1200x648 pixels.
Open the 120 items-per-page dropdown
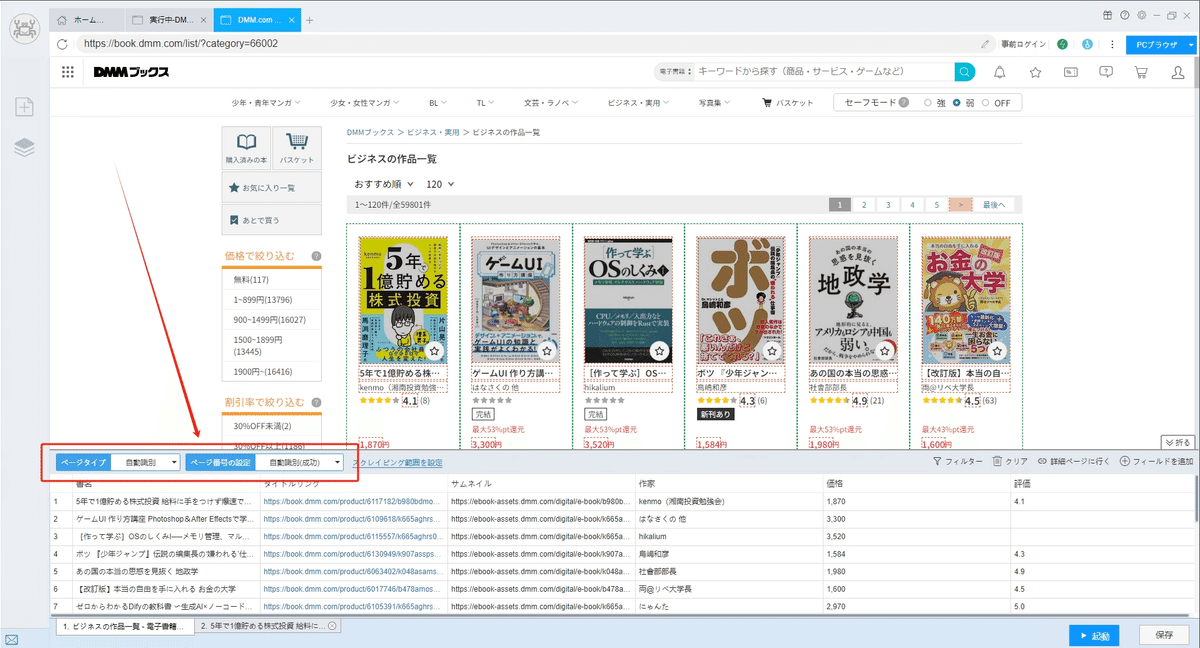coord(440,184)
